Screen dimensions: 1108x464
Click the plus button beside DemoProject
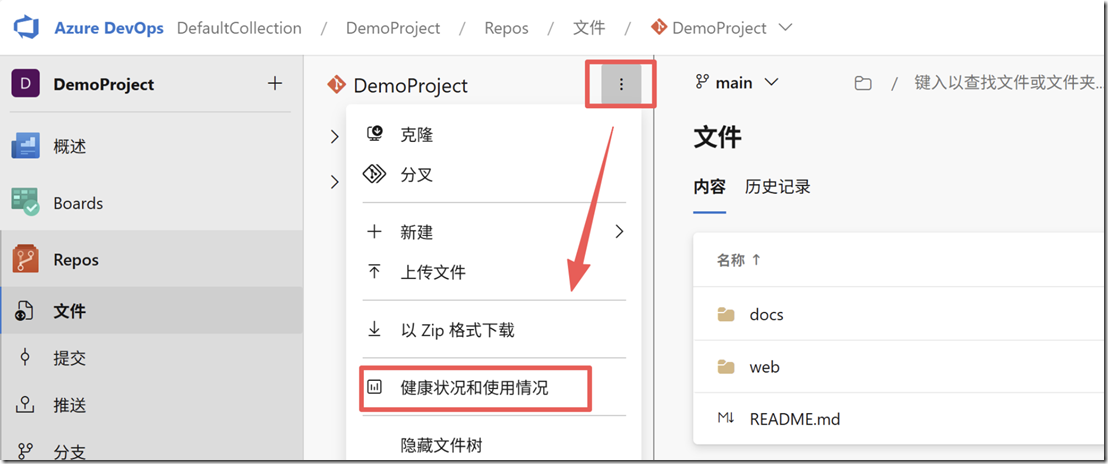point(275,83)
